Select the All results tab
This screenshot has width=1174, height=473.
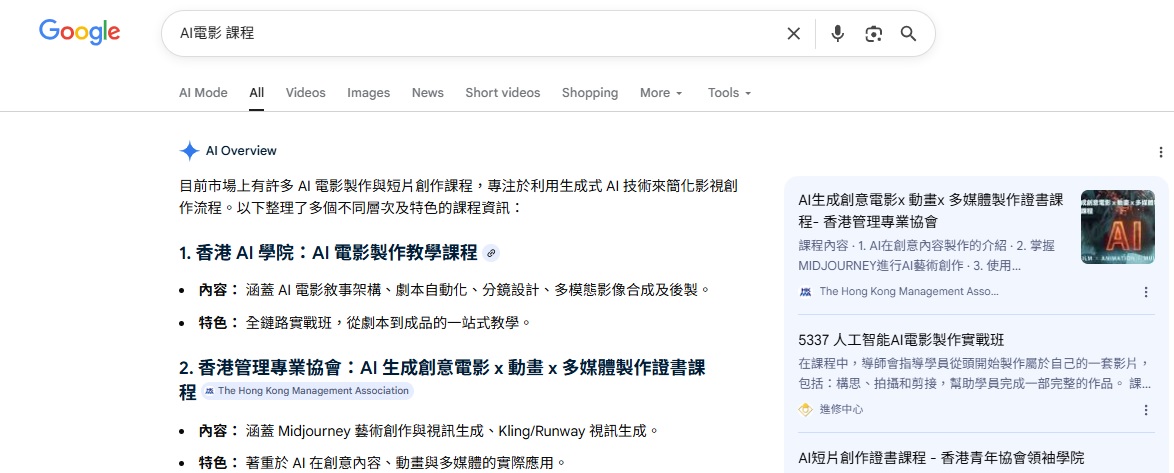click(257, 93)
